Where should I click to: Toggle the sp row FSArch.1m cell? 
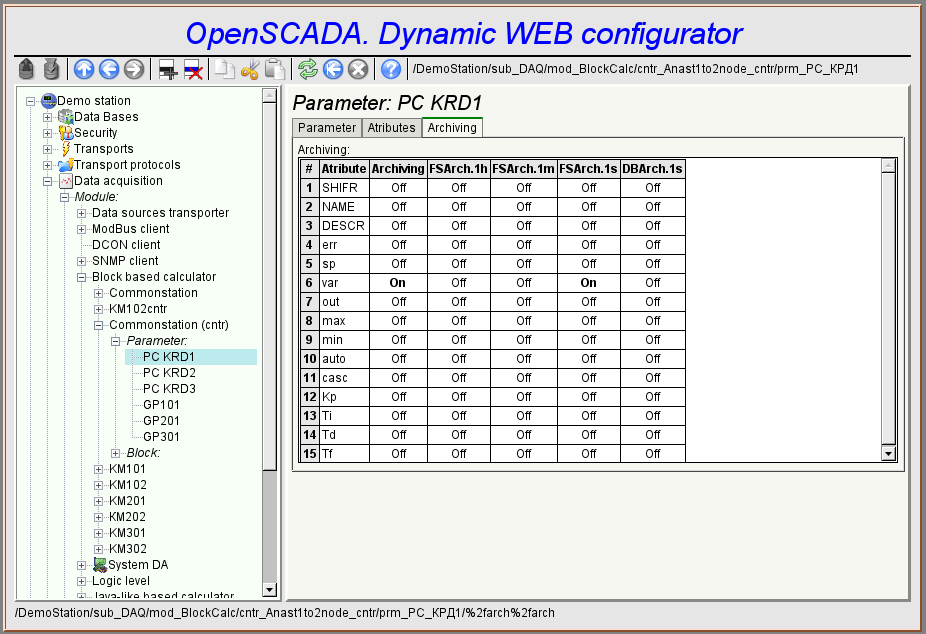[524, 263]
